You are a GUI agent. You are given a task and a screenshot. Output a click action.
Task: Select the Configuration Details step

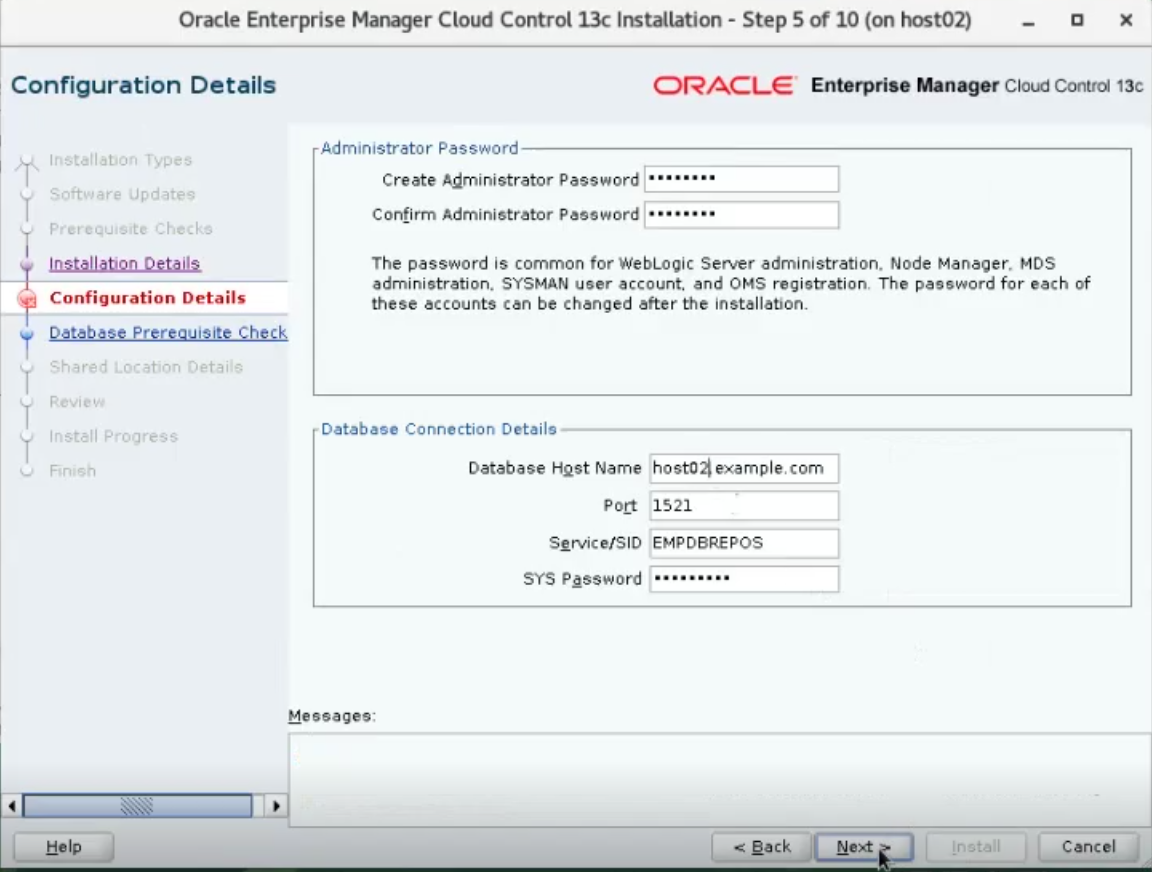(x=147, y=298)
